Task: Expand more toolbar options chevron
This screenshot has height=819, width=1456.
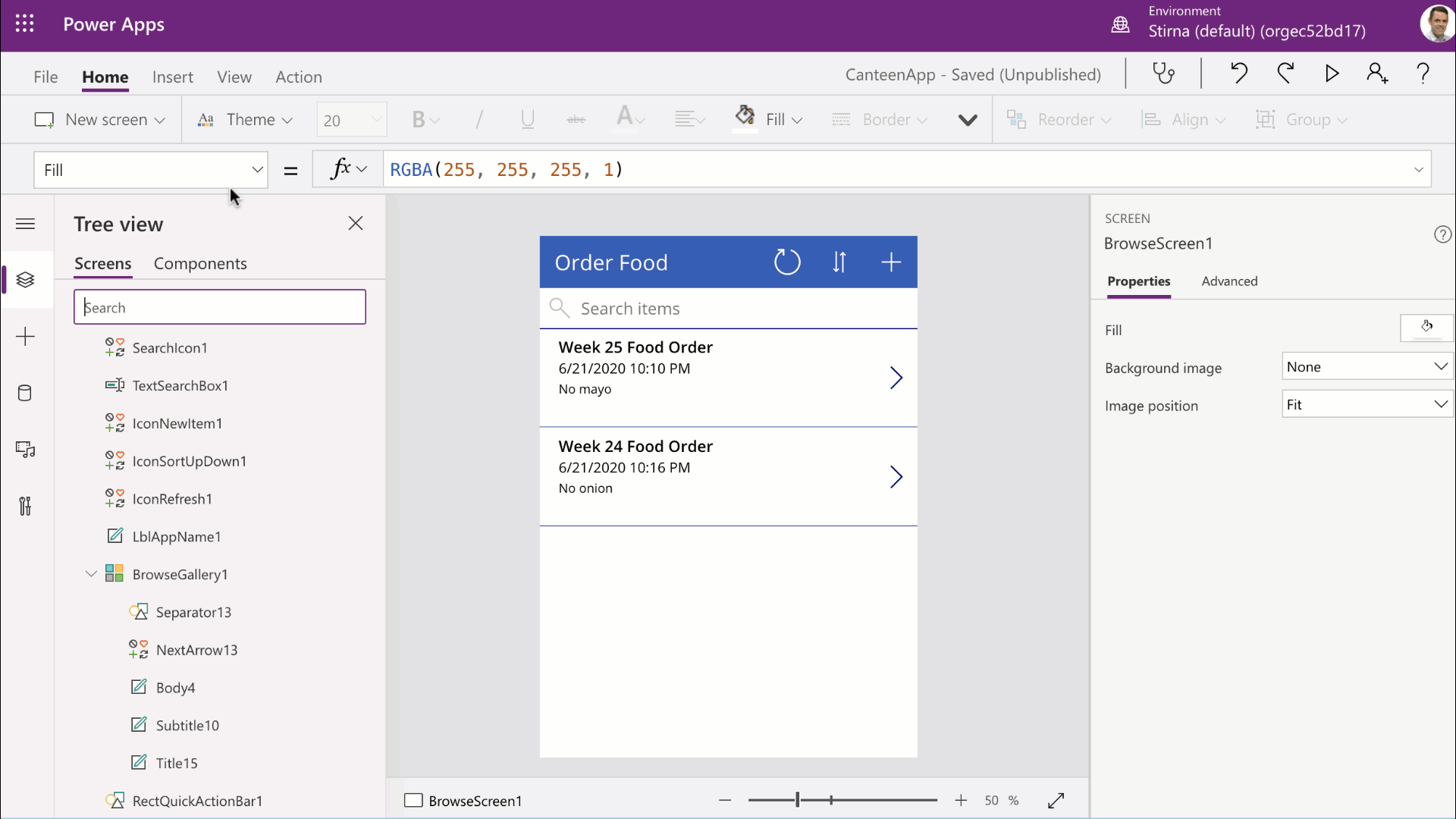Action: [x=968, y=120]
